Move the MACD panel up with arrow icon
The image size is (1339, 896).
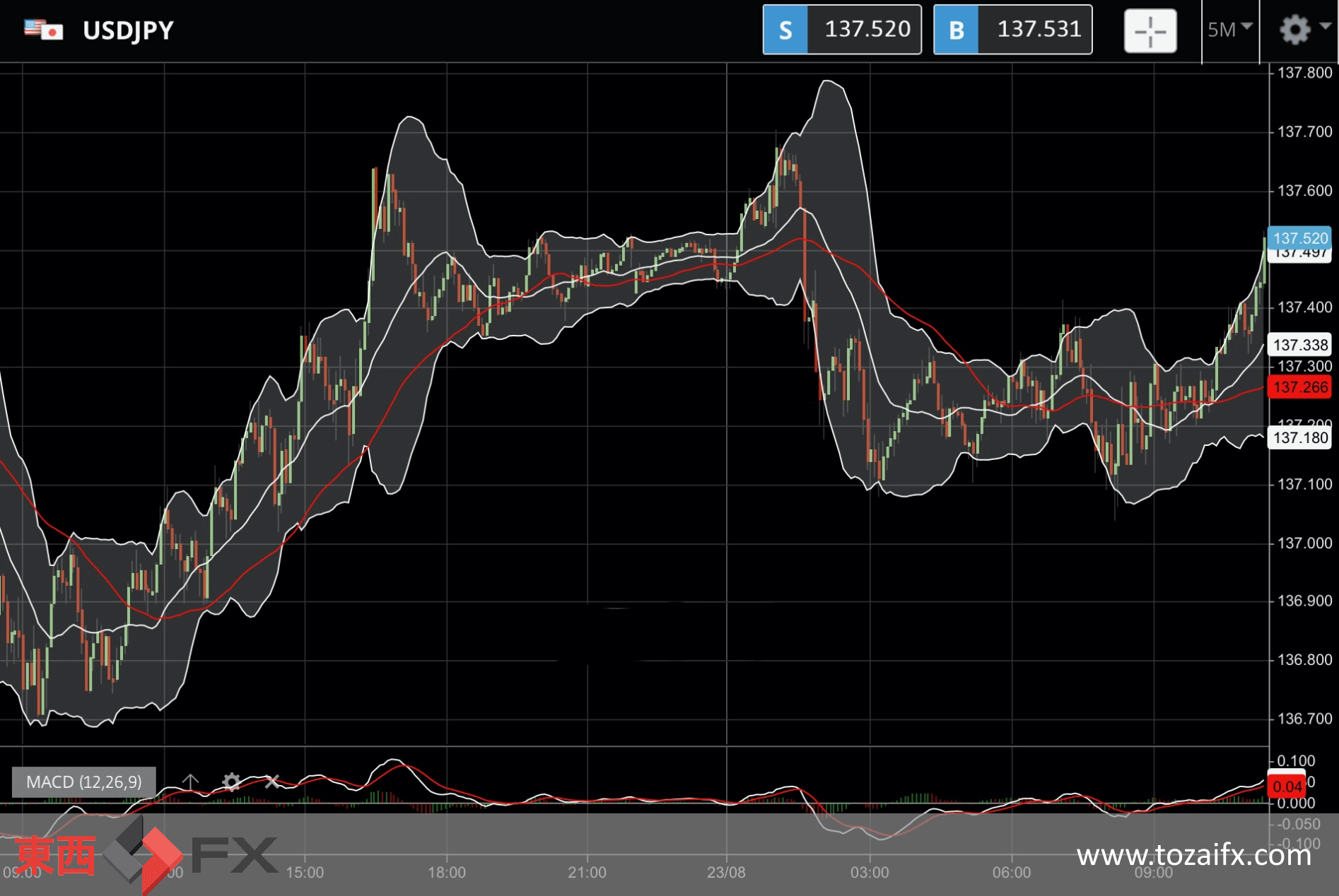coord(190,782)
